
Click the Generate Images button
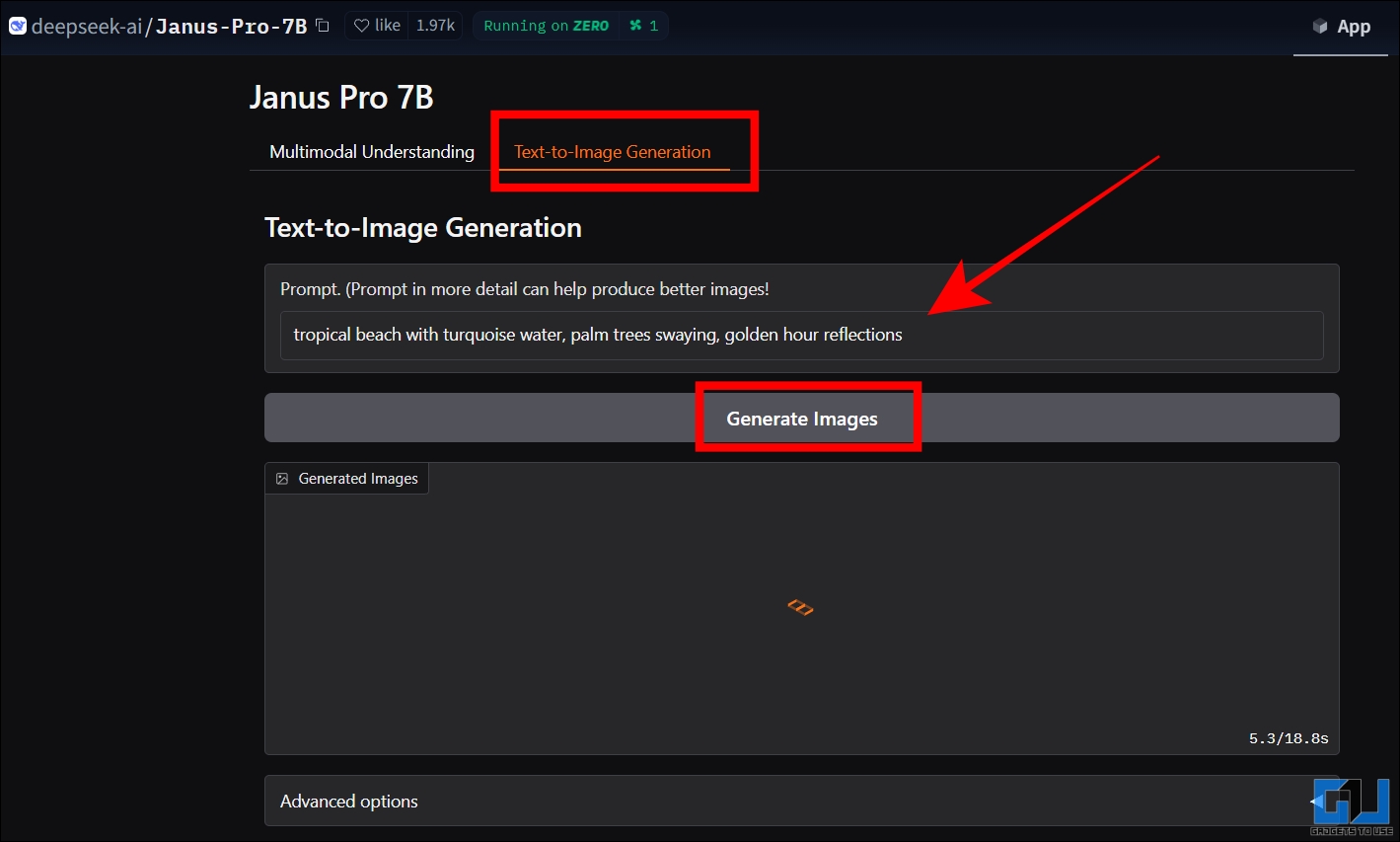coord(801,419)
